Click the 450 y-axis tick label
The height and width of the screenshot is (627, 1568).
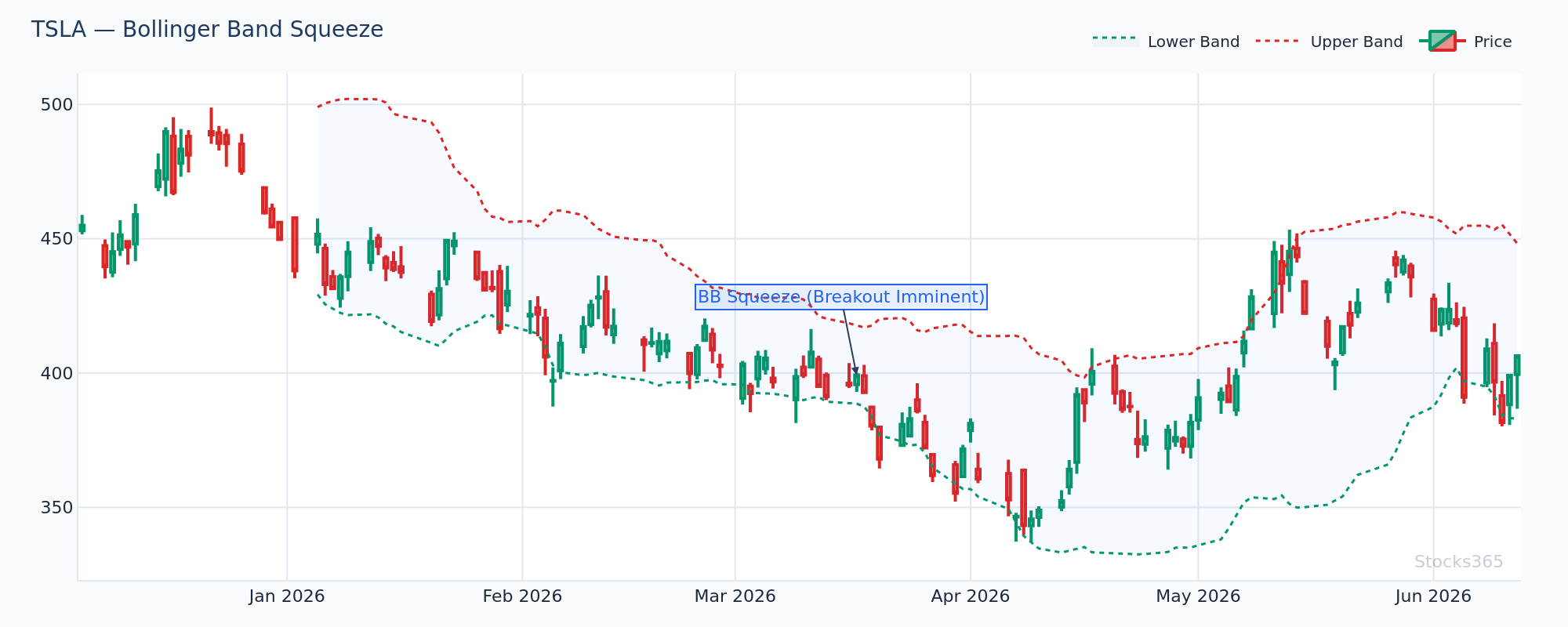point(56,239)
